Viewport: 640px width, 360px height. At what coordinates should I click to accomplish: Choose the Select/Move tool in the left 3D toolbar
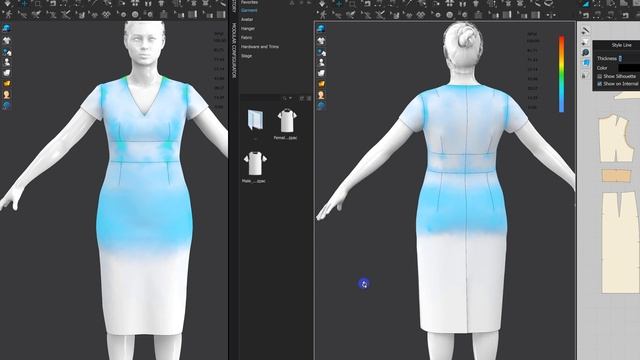pos(24,4)
